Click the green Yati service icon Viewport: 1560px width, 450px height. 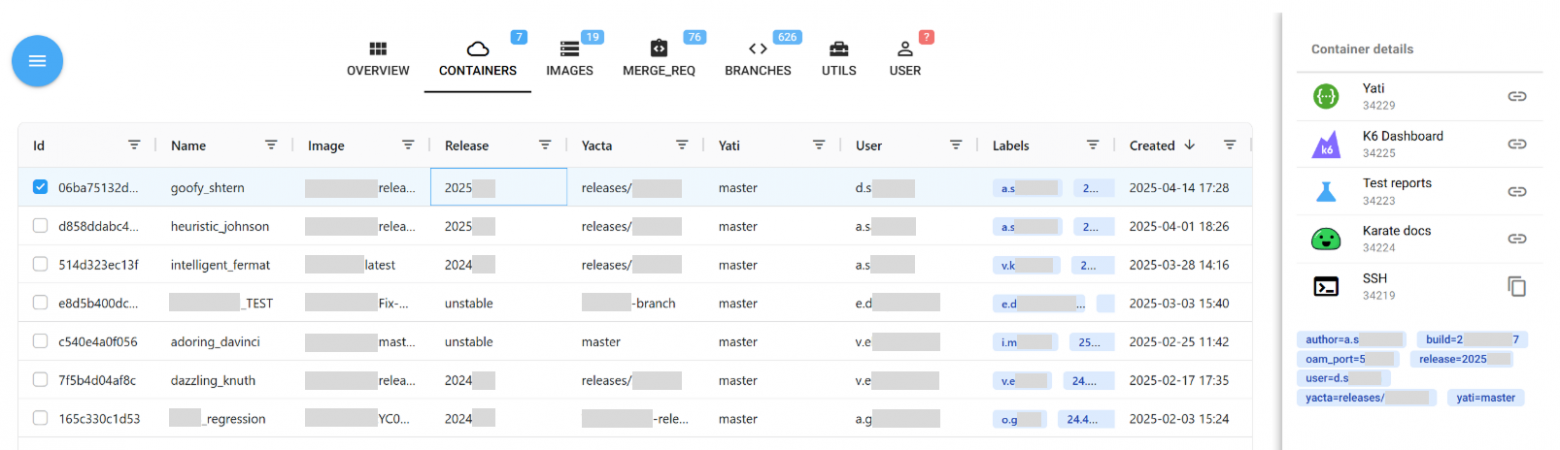tap(1326, 96)
